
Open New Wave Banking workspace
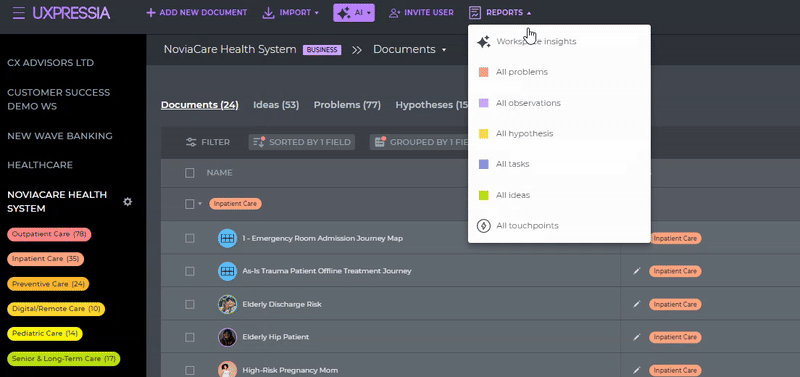tap(60, 136)
